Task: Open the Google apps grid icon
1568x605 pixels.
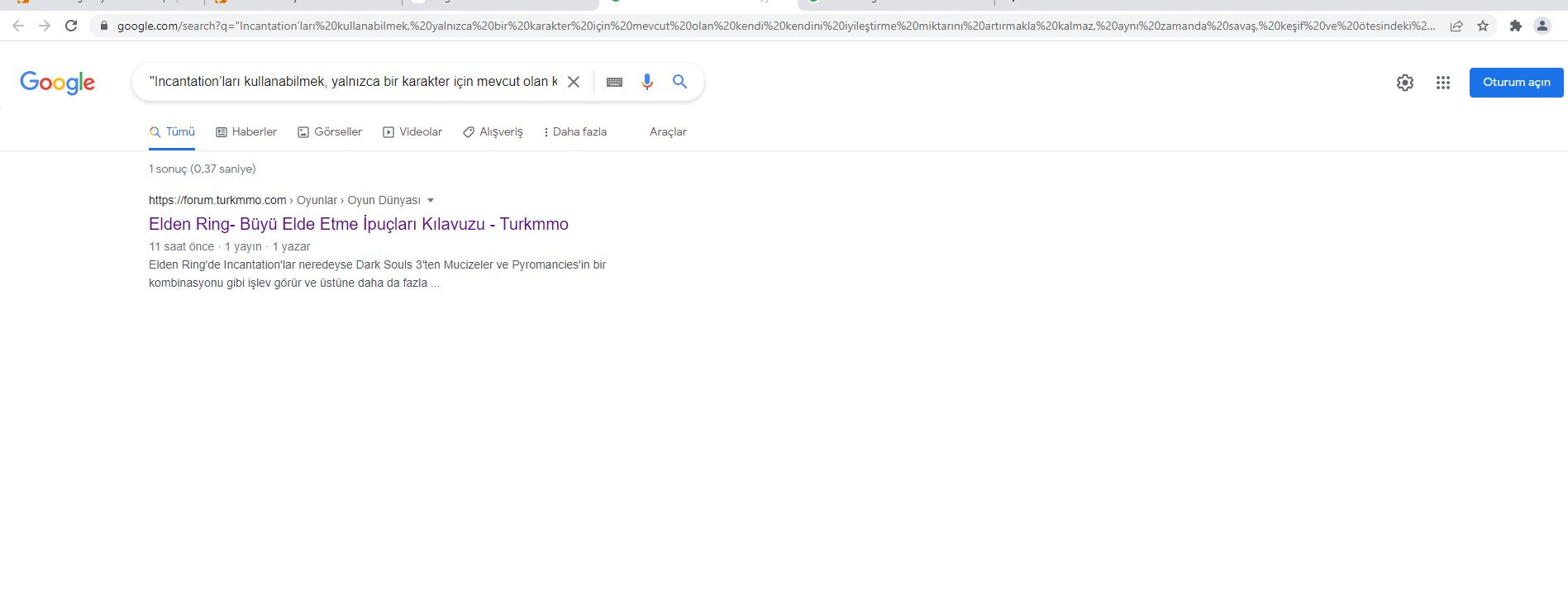Action: pyautogui.click(x=1443, y=83)
